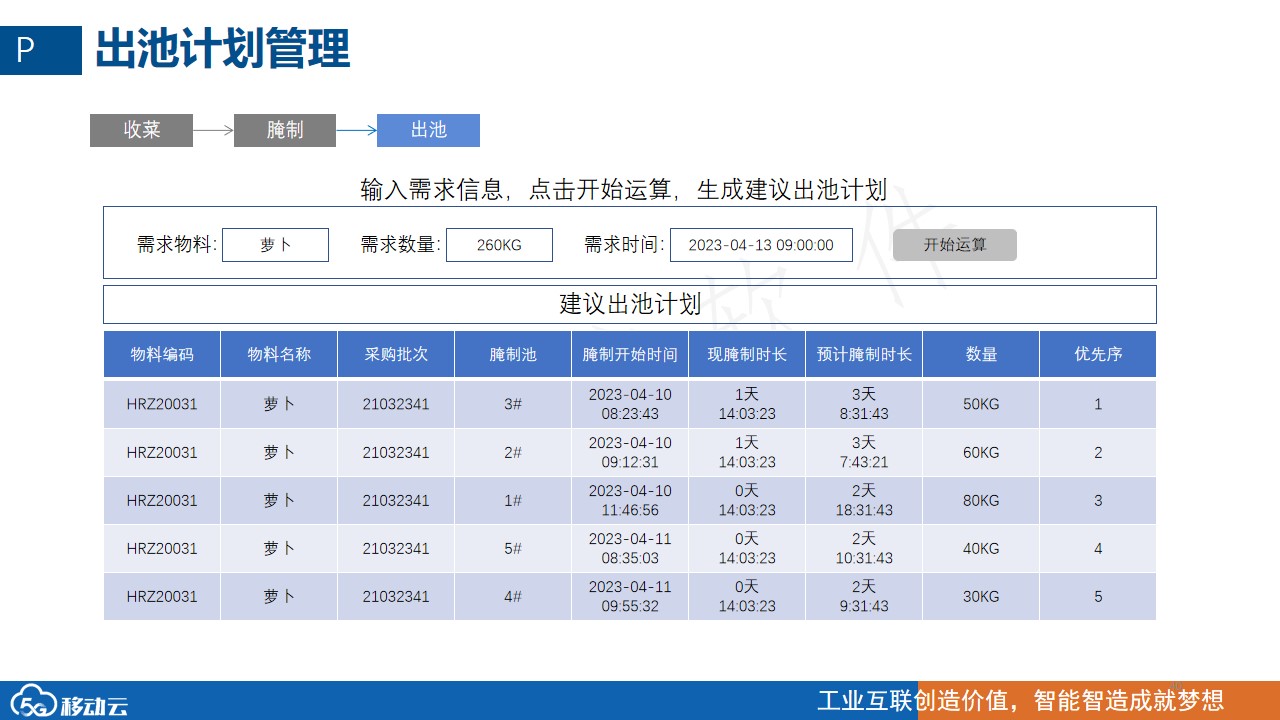This screenshot has width=1280, height=720.
Task: Click the 预计腌制时长 column header
Action: (864, 354)
